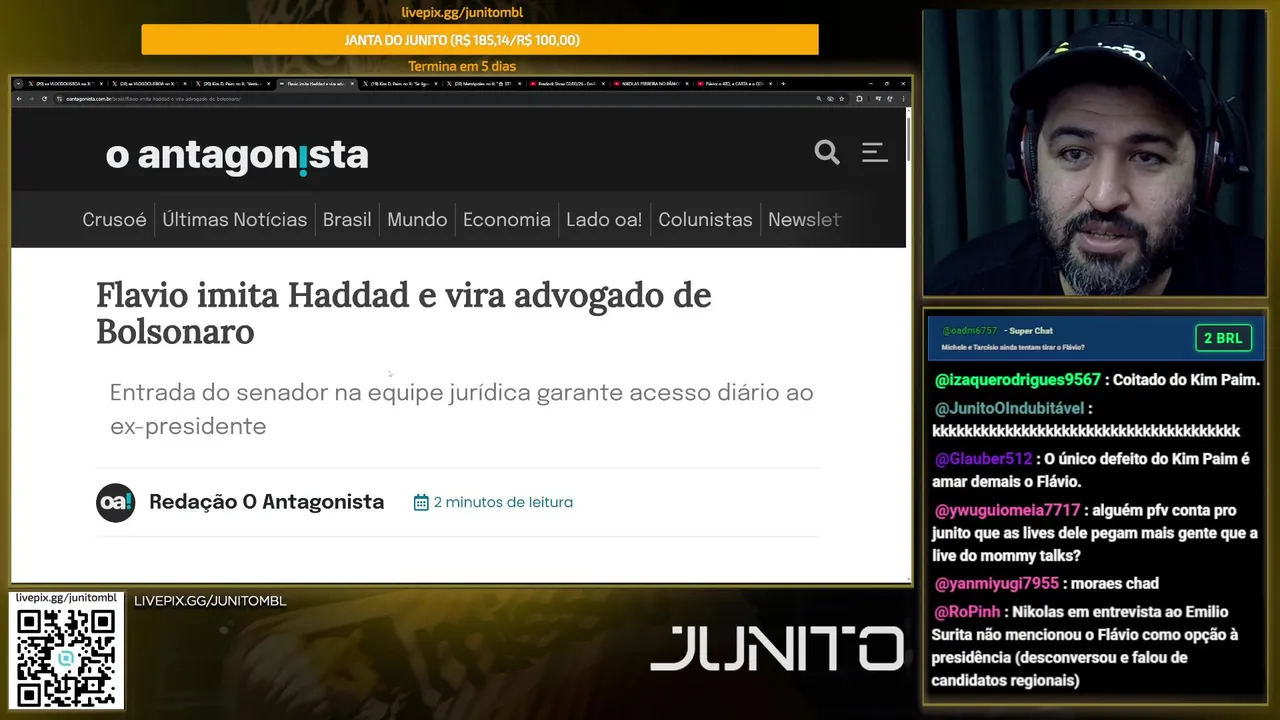Switch to the Bradock Show YouTube tab
The image size is (1280, 720).
pyautogui.click(x=566, y=83)
